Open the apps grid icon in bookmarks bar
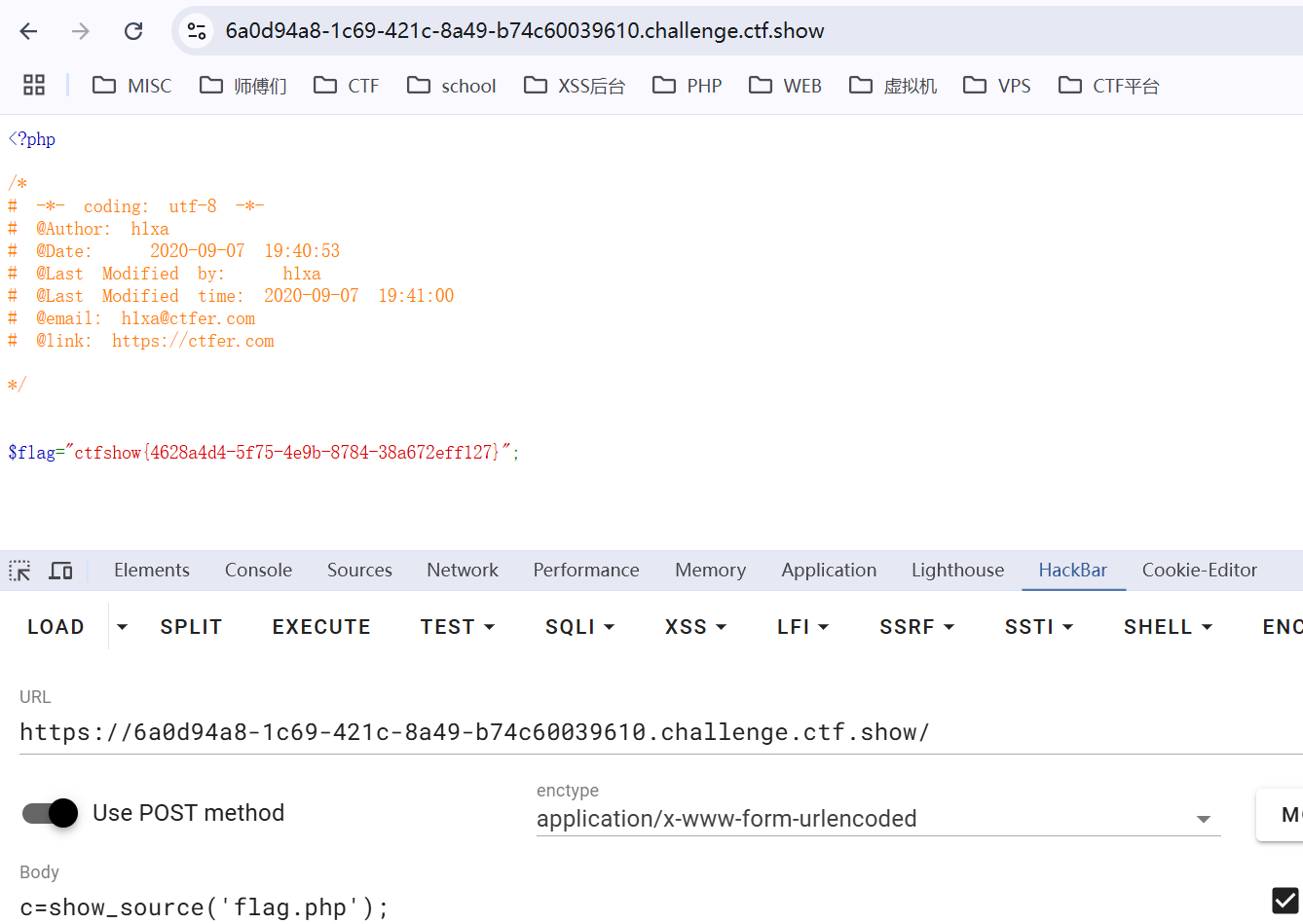This screenshot has width=1303, height=924. pos(34,86)
